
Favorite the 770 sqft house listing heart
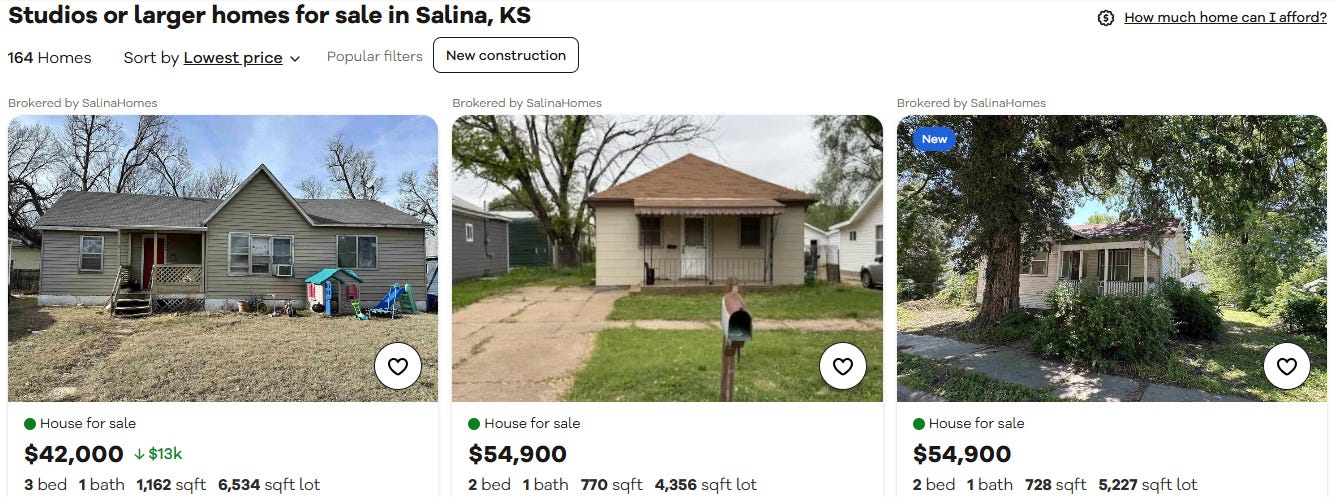[843, 367]
